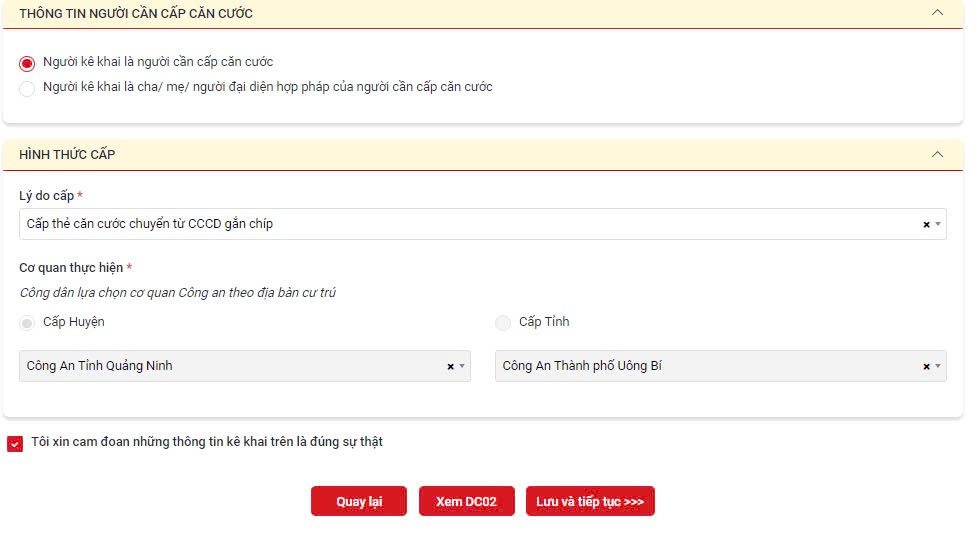Clear the Lý do cấp selection with x
Viewport: 980px width, 547px height.
pyautogui.click(x=926, y=225)
